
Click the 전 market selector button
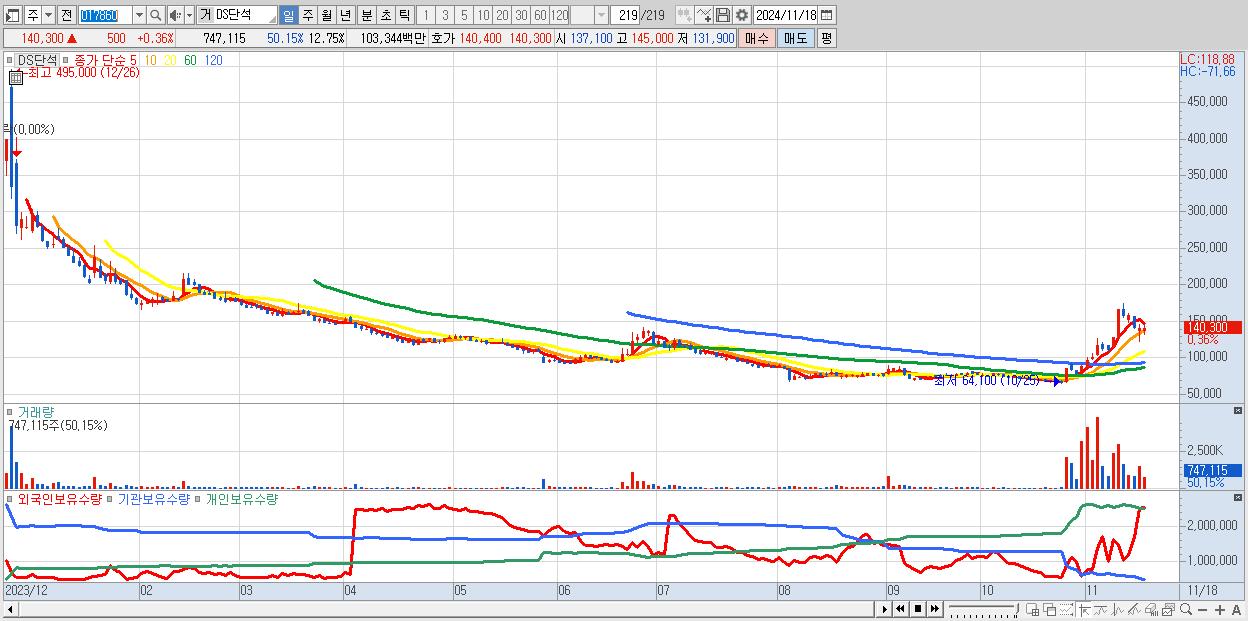(x=66, y=15)
